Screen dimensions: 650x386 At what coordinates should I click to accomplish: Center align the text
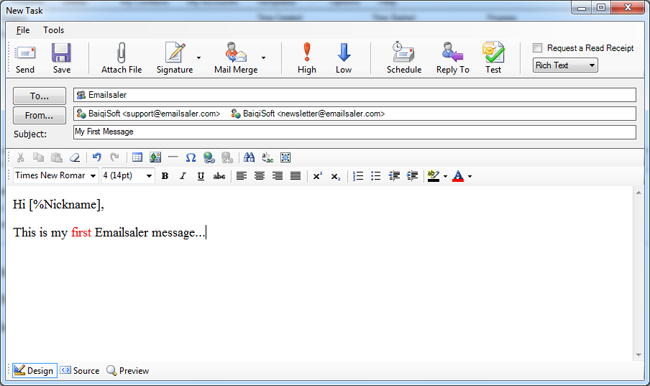click(260, 176)
